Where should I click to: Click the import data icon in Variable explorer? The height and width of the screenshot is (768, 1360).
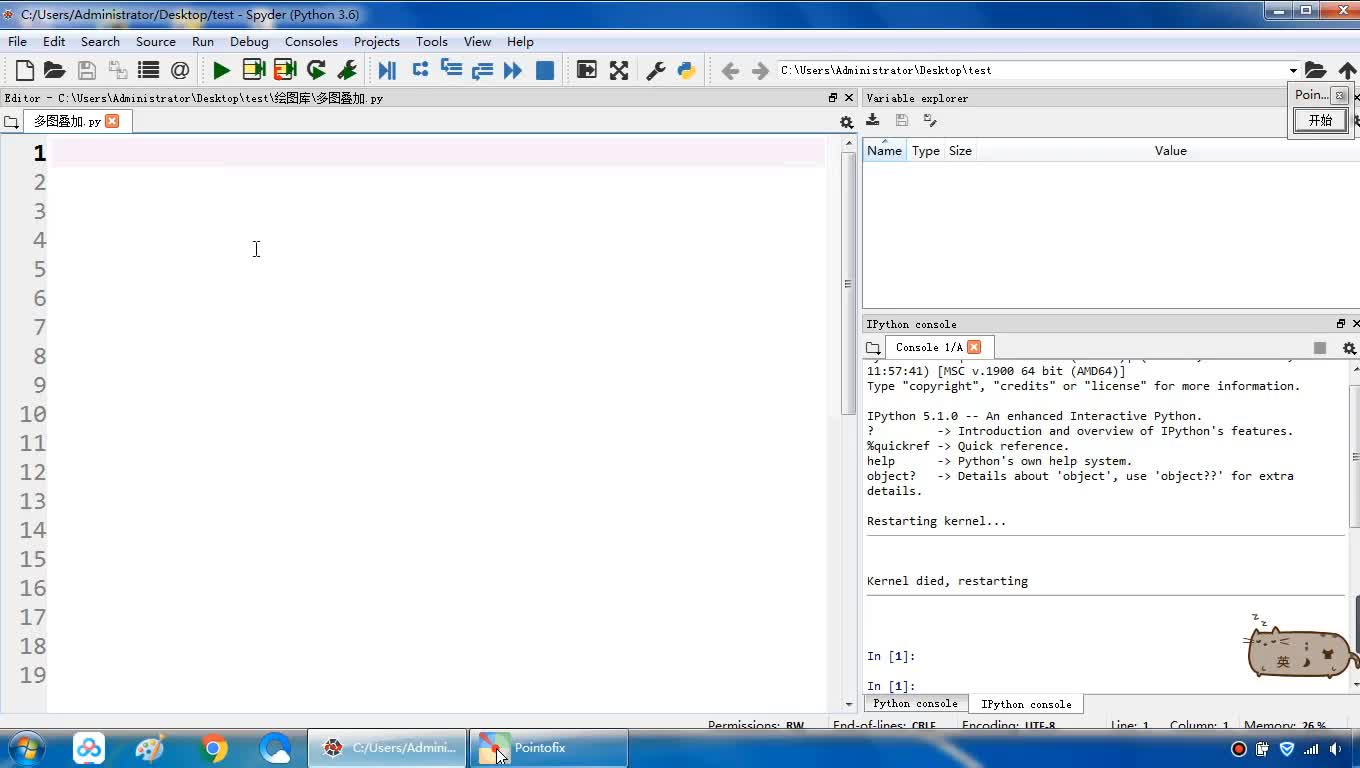point(873,120)
